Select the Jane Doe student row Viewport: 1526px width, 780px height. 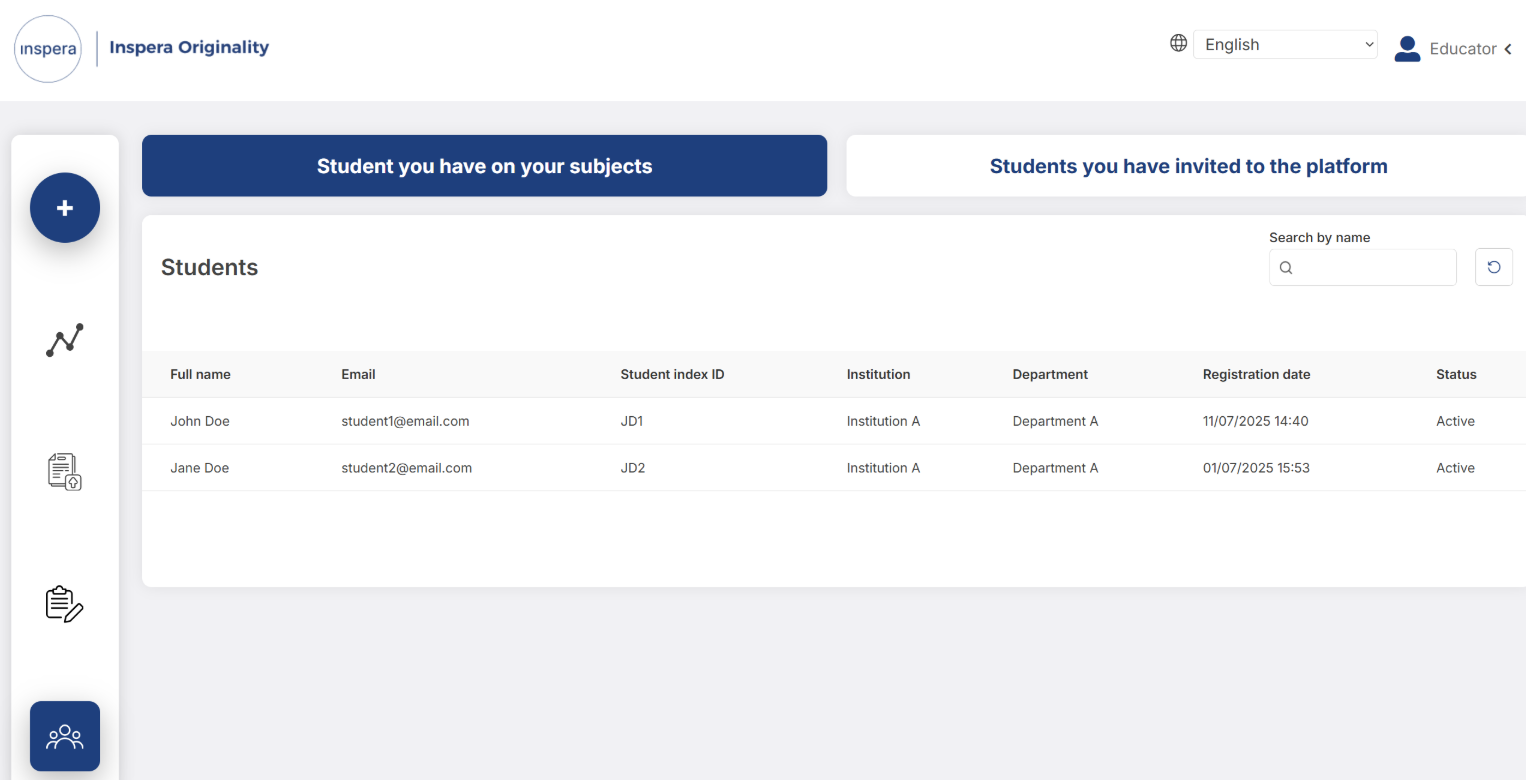pos(200,468)
